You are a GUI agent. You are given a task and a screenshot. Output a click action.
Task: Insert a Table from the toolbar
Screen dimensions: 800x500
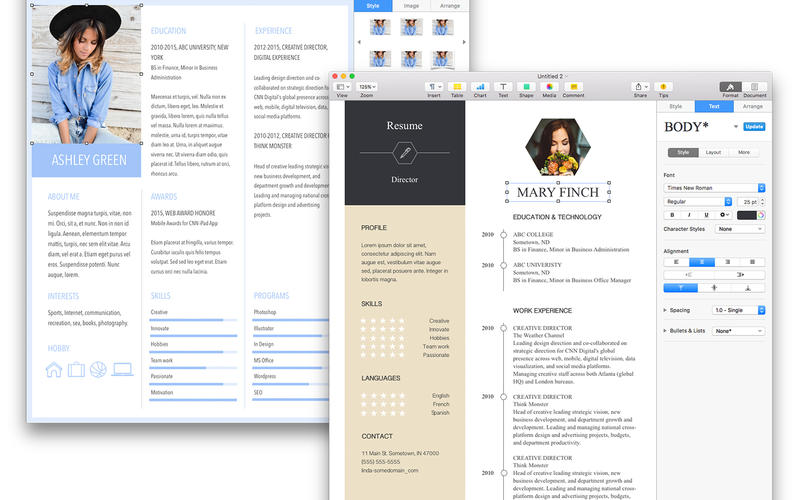coord(457,87)
